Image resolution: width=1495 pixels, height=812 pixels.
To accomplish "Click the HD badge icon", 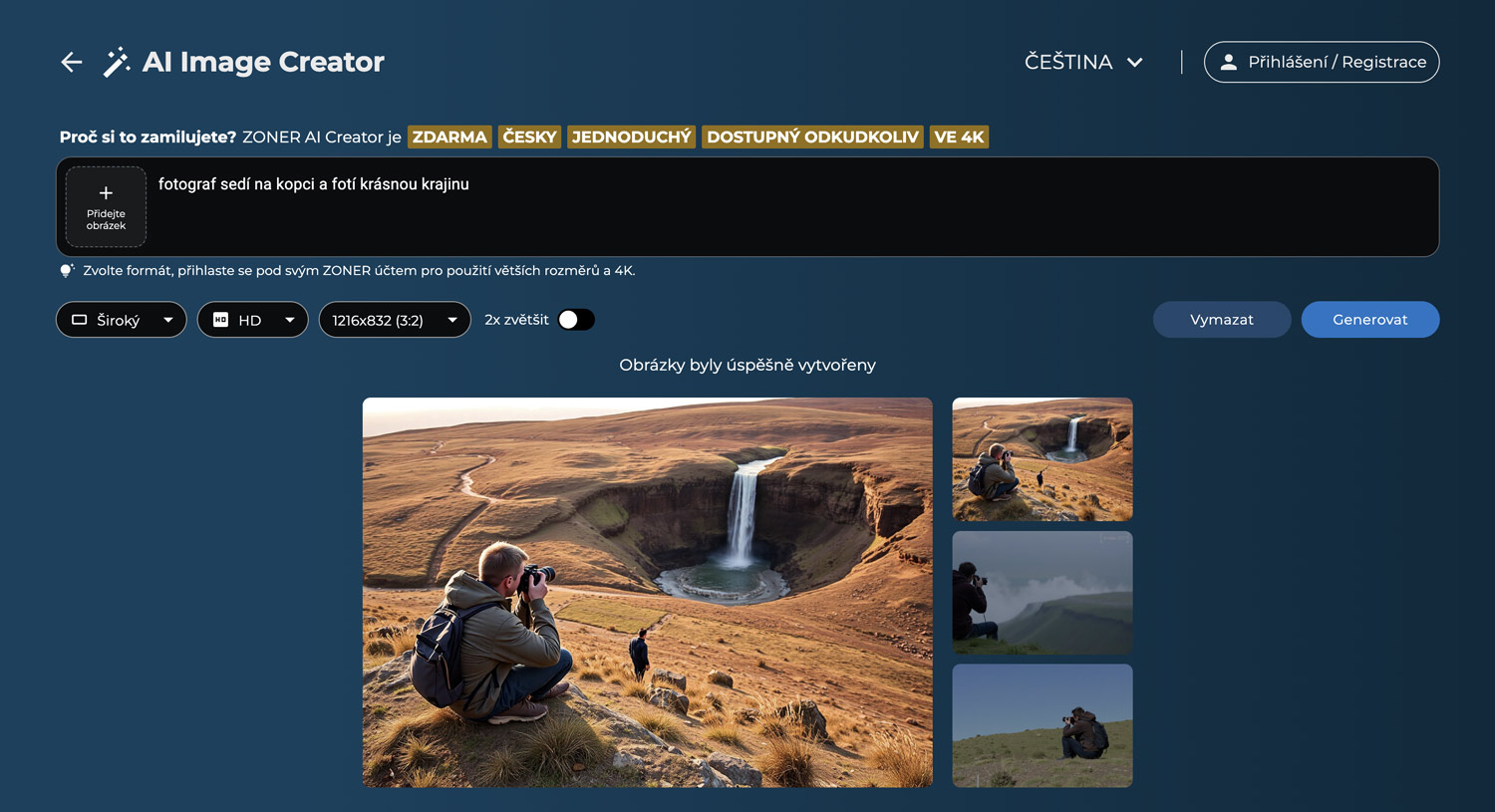I will [221, 320].
